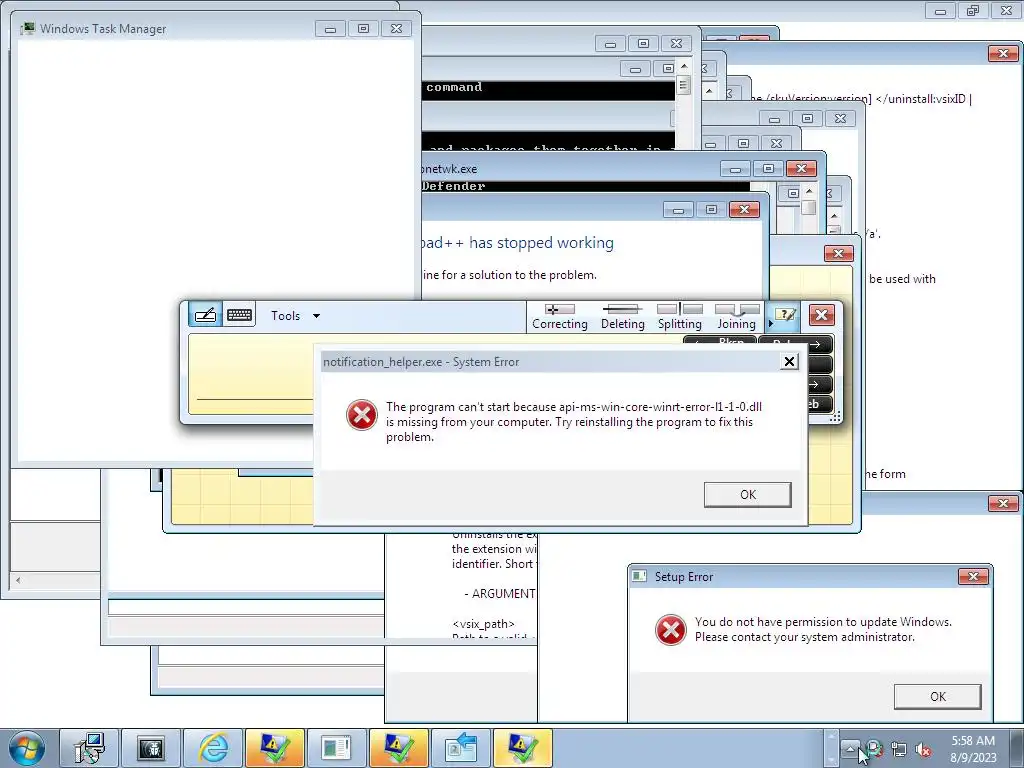Click the muted volume tray icon
This screenshot has width=1024, height=768.
(923, 750)
